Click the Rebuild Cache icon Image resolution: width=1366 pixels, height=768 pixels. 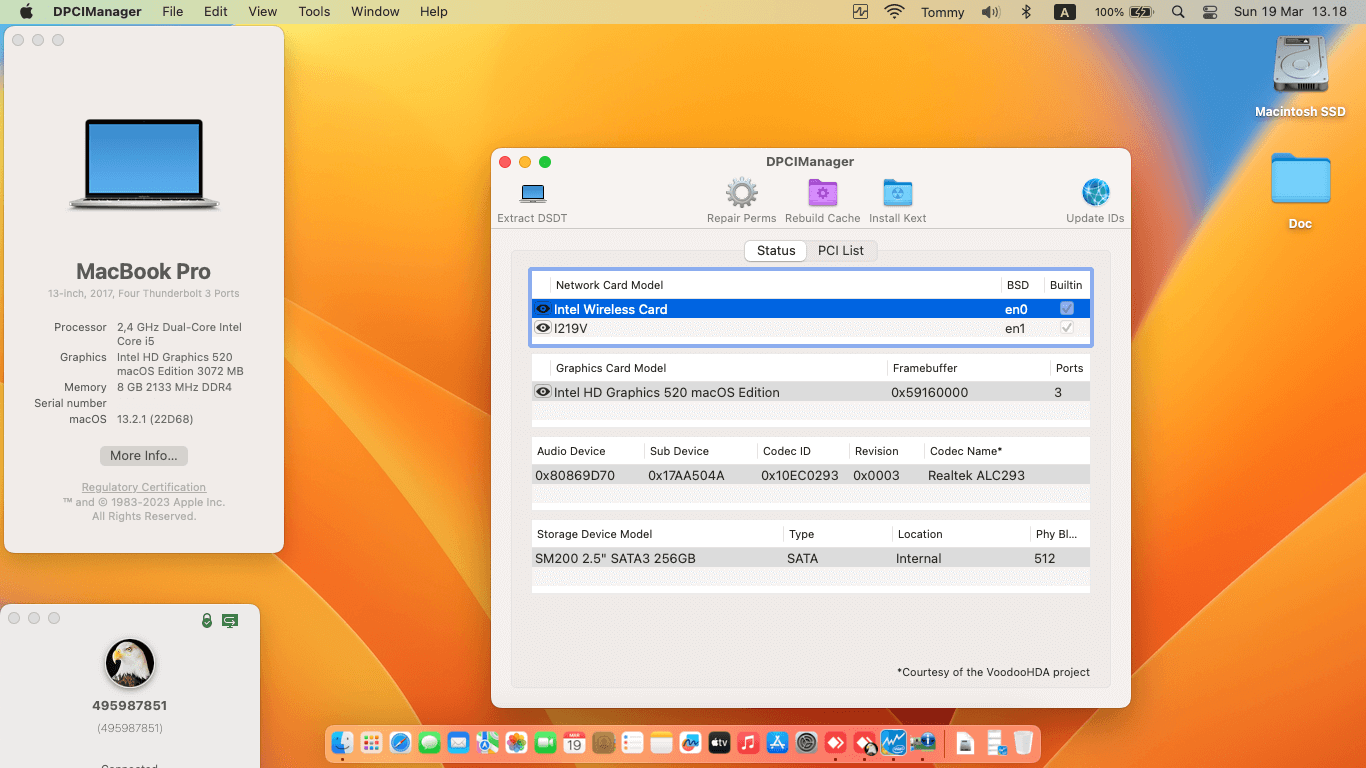pyautogui.click(x=822, y=194)
